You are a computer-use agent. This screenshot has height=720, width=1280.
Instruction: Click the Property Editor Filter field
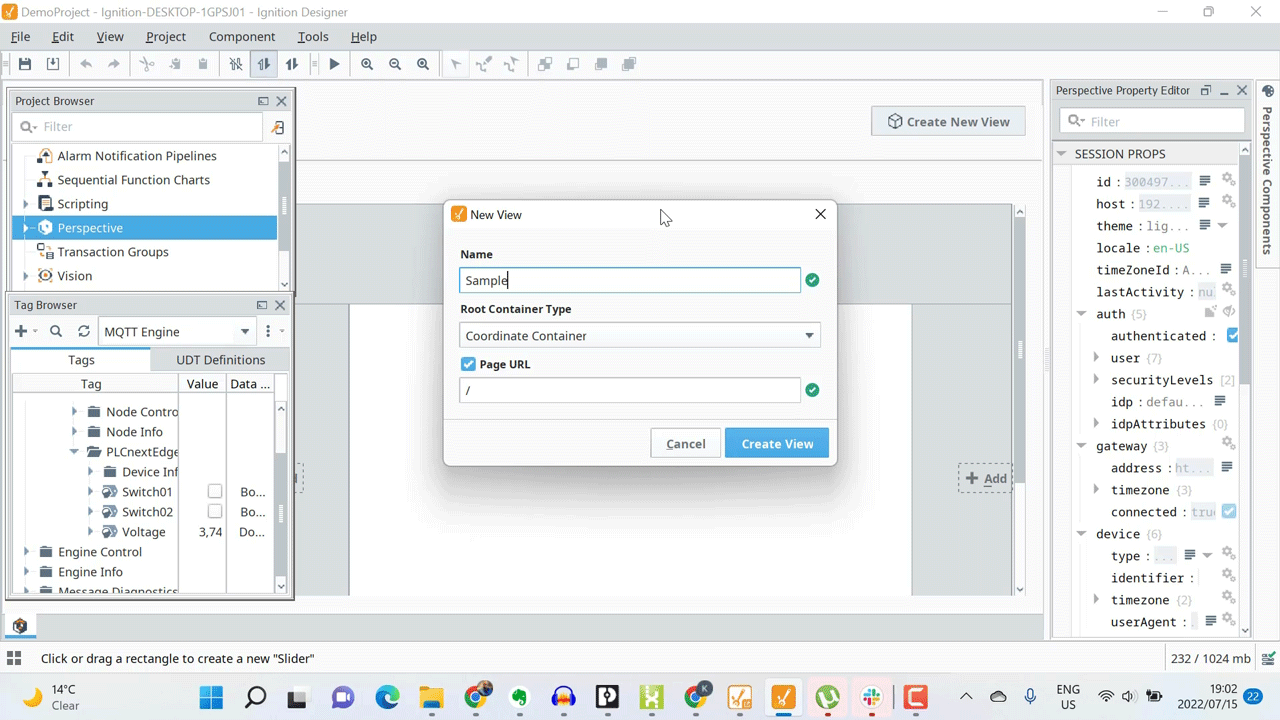[1152, 121]
